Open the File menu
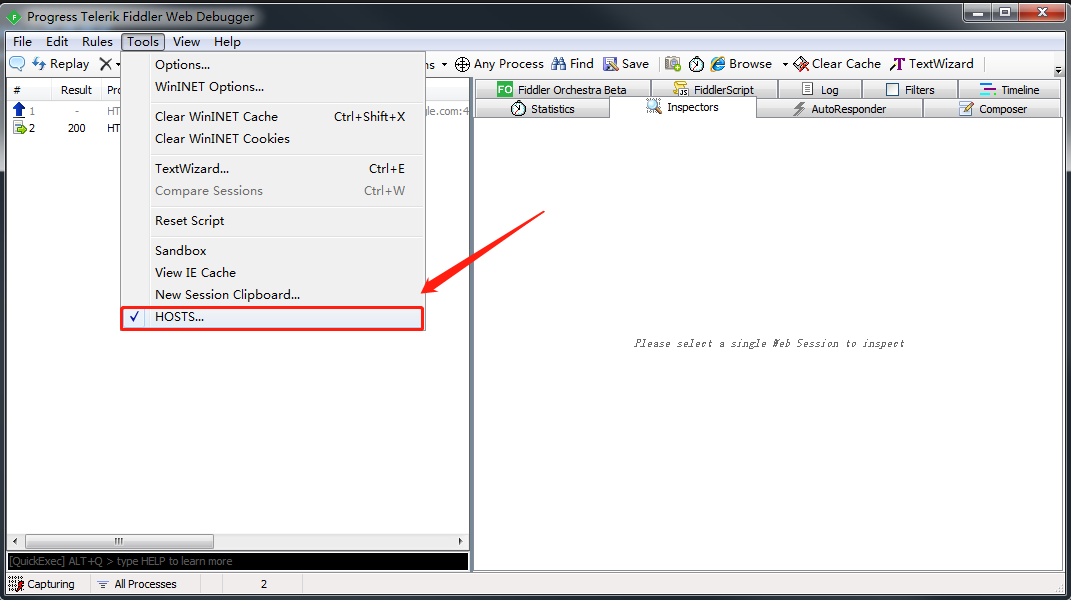The width and height of the screenshot is (1071, 600). 23,42
